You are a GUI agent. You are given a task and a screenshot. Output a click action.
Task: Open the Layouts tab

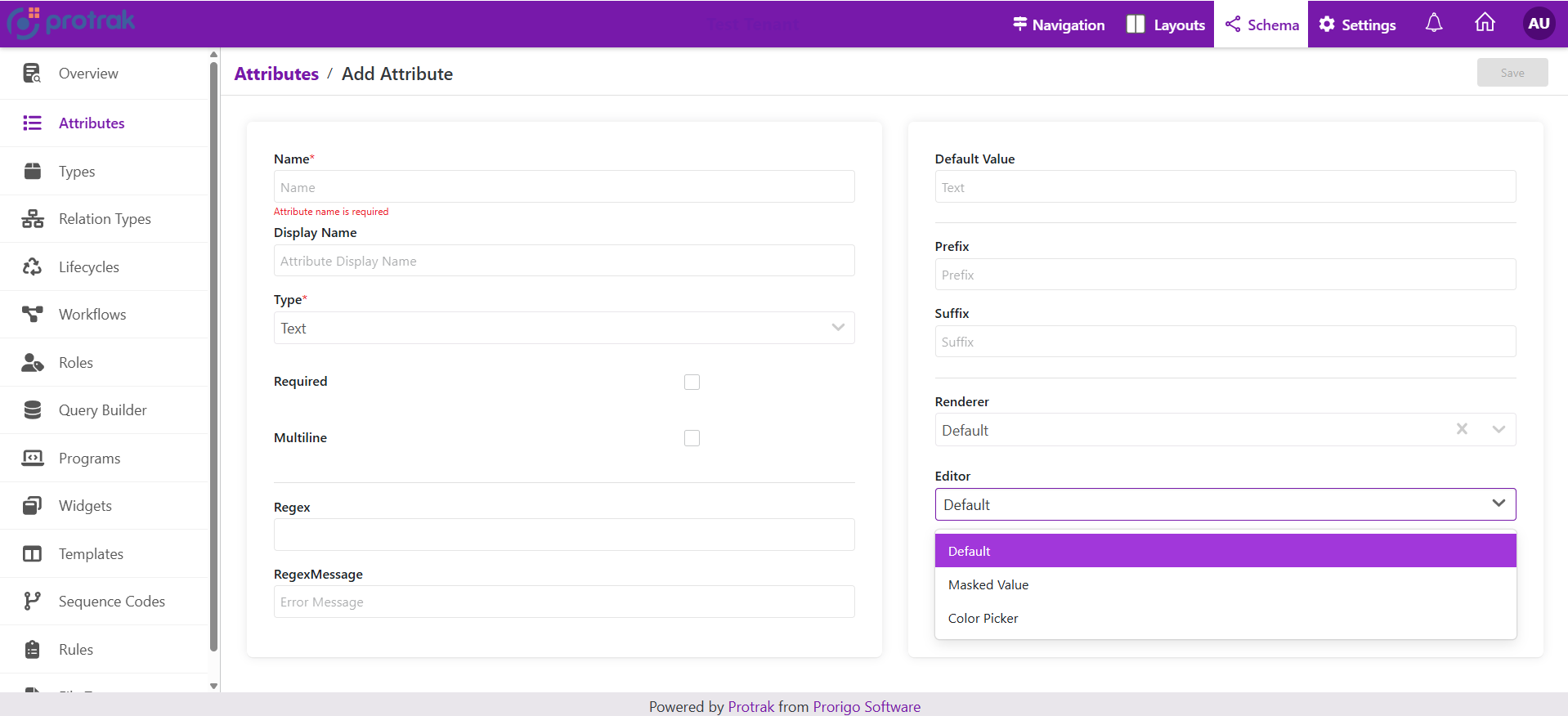pos(1166,25)
